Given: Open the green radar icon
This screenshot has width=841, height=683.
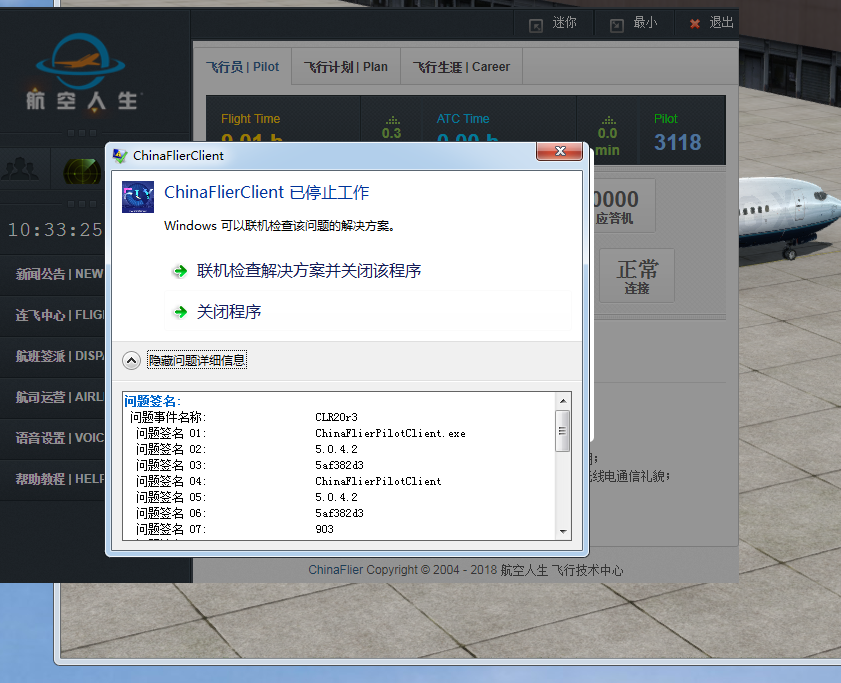Looking at the screenshot, I should (x=82, y=171).
